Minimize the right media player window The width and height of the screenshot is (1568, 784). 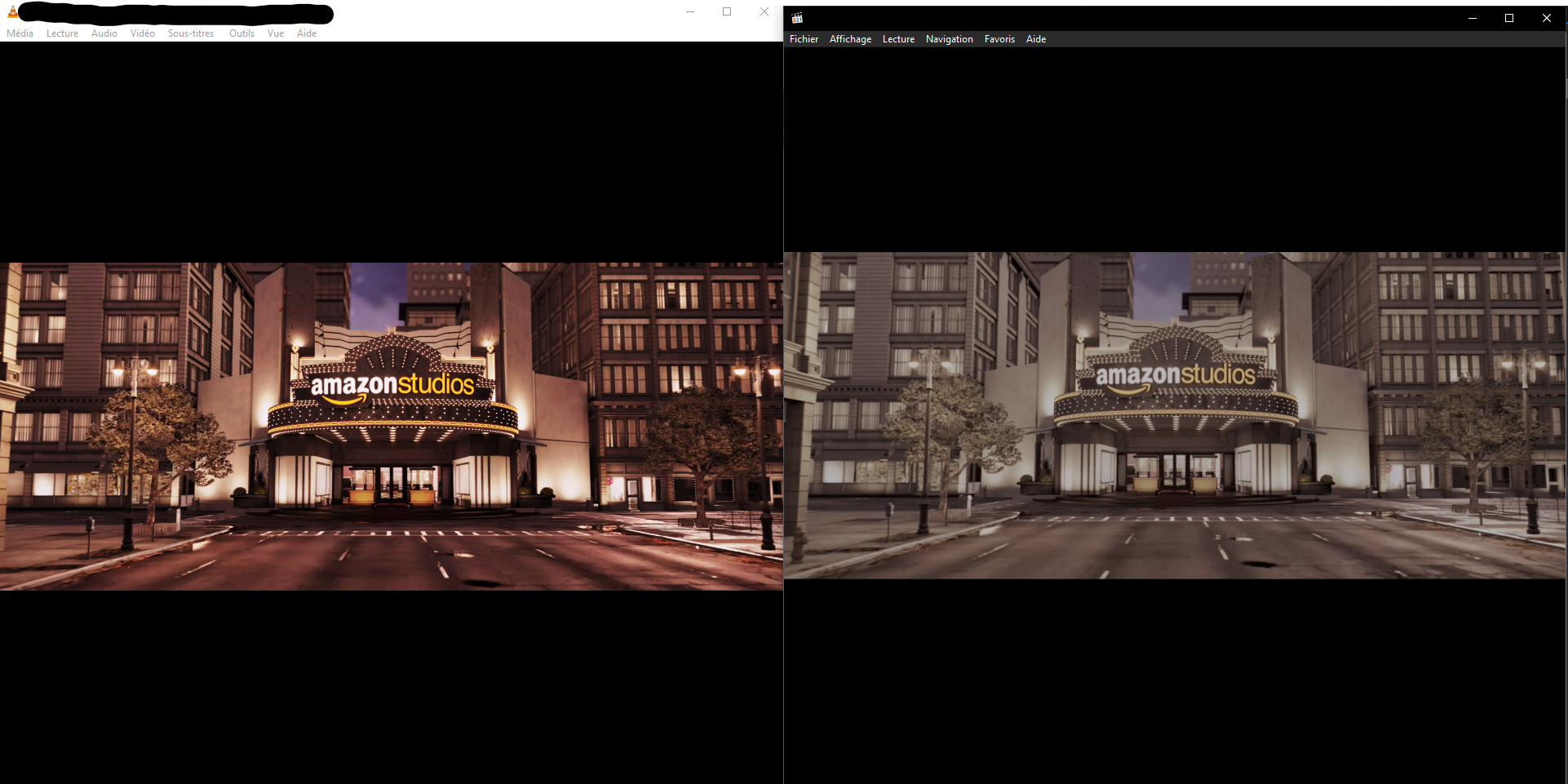coord(1473,18)
